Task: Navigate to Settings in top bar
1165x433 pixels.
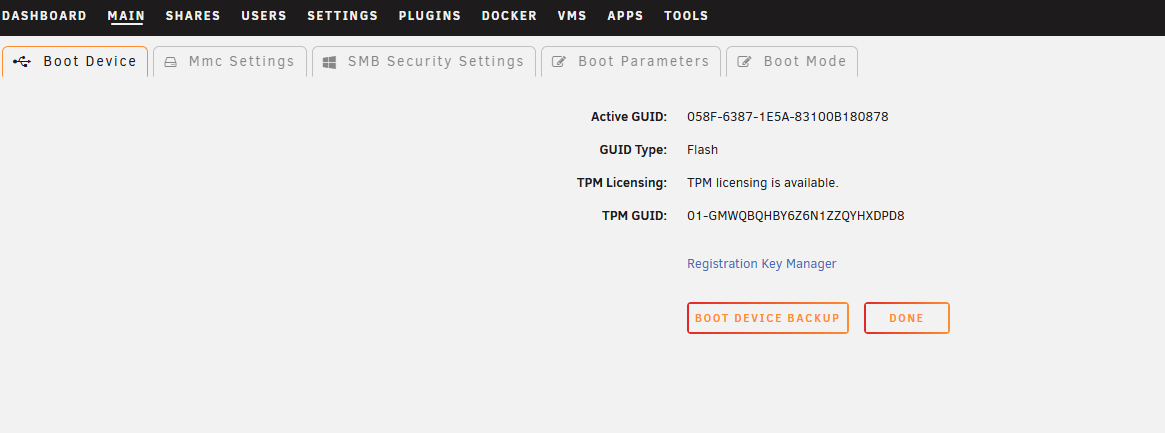Action: click(x=343, y=16)
